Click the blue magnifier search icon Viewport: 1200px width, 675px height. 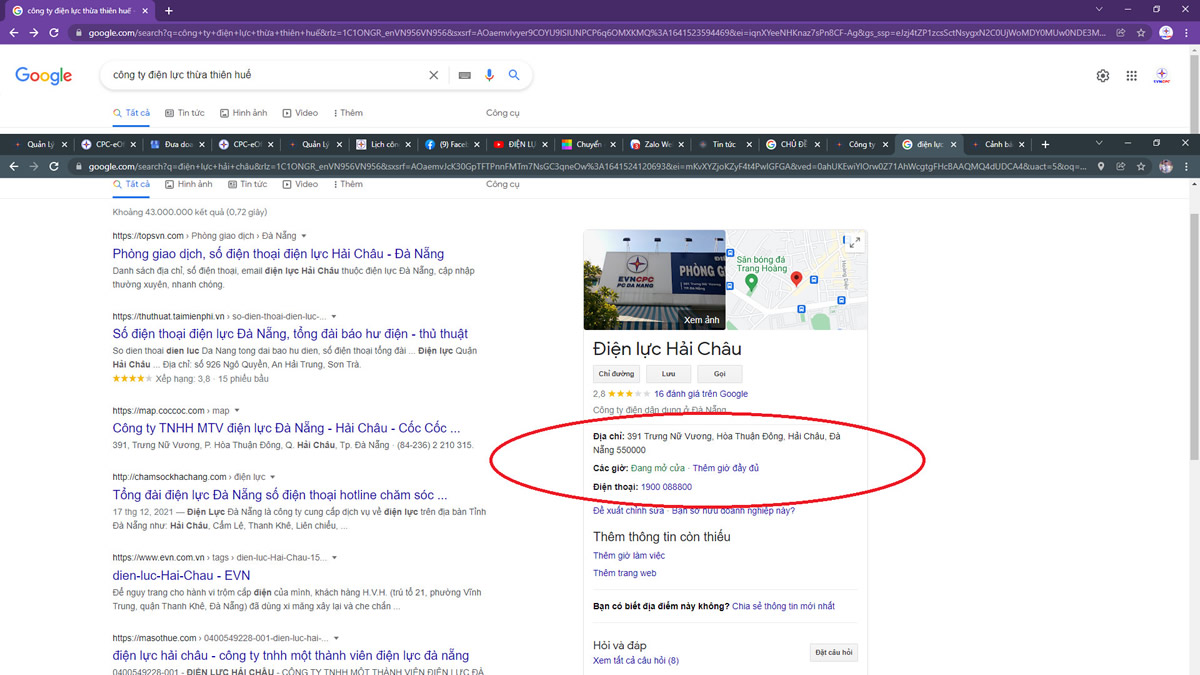[x=514, y=75]
